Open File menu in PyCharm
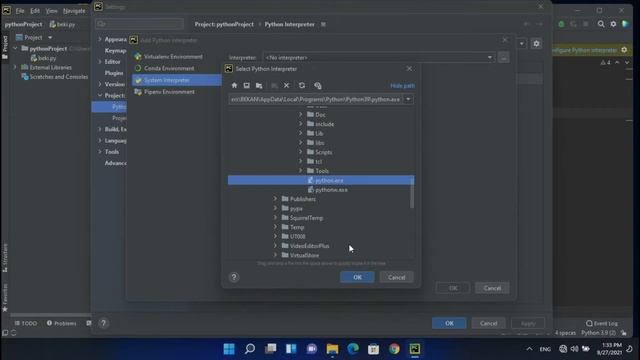 (20, 11)
